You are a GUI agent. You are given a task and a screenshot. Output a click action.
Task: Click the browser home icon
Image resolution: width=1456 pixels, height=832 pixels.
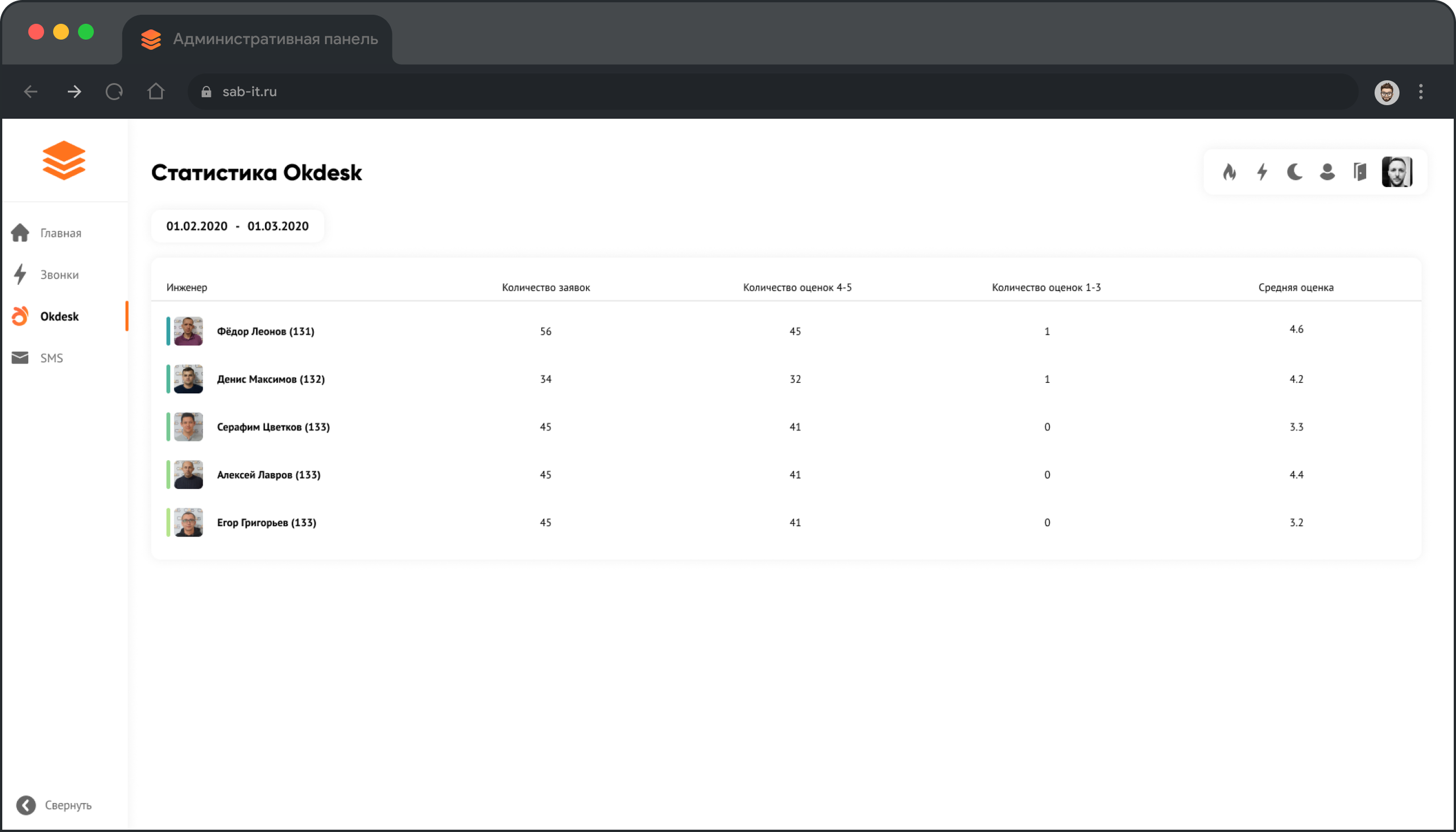click(x=155, y=92)
